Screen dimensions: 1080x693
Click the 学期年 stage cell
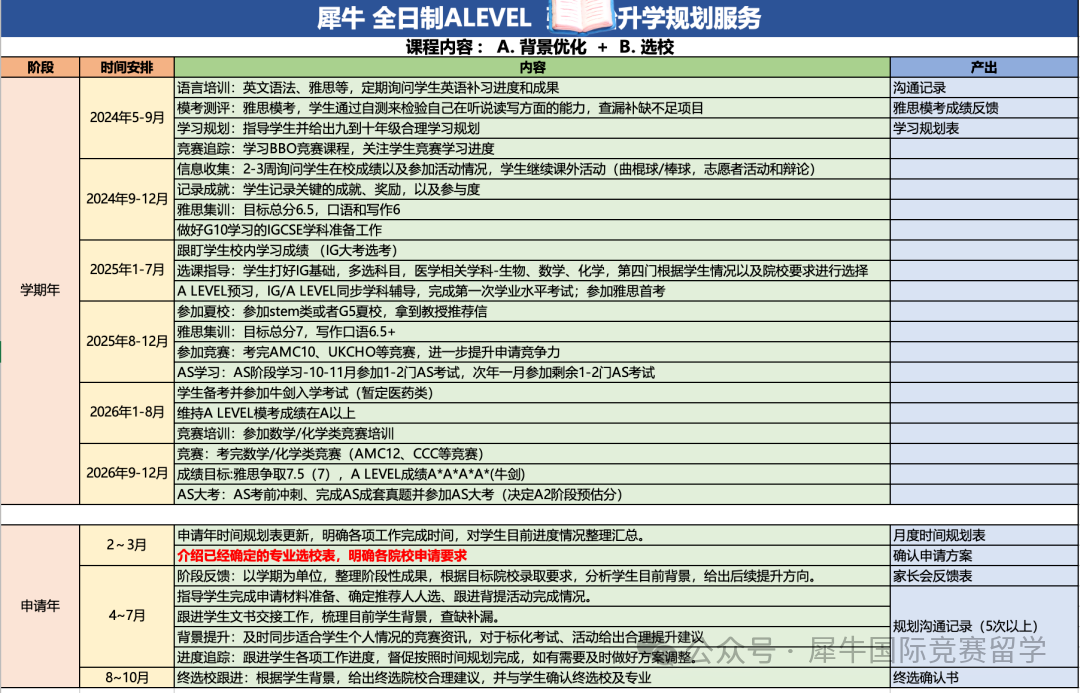coord(41,290)
